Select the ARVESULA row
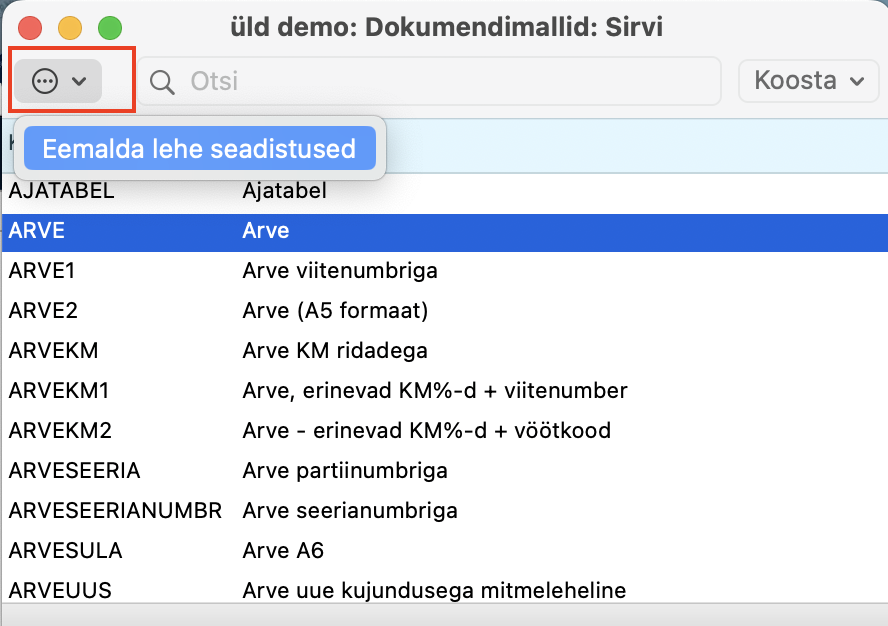This screenshot has width=888, height=626. [x=65, y=551]
